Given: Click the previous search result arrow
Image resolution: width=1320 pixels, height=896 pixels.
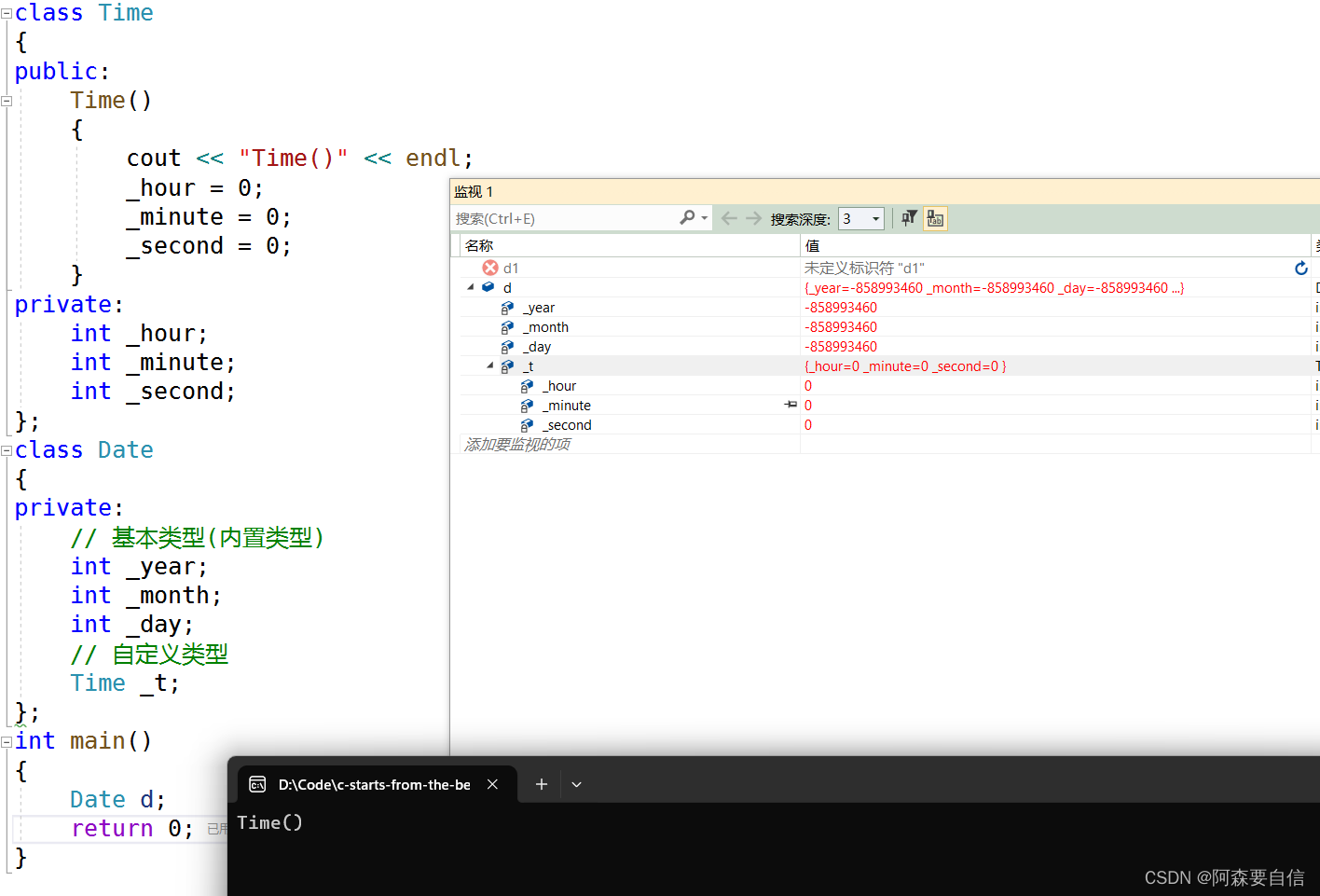Looking at the screenshot, I should 729,218.
